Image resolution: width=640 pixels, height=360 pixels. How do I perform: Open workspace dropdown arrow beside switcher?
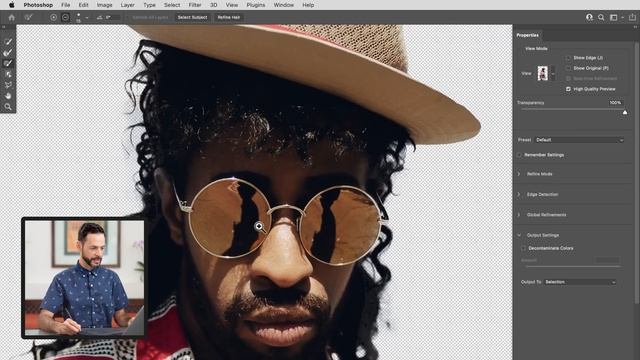[622, 18]
